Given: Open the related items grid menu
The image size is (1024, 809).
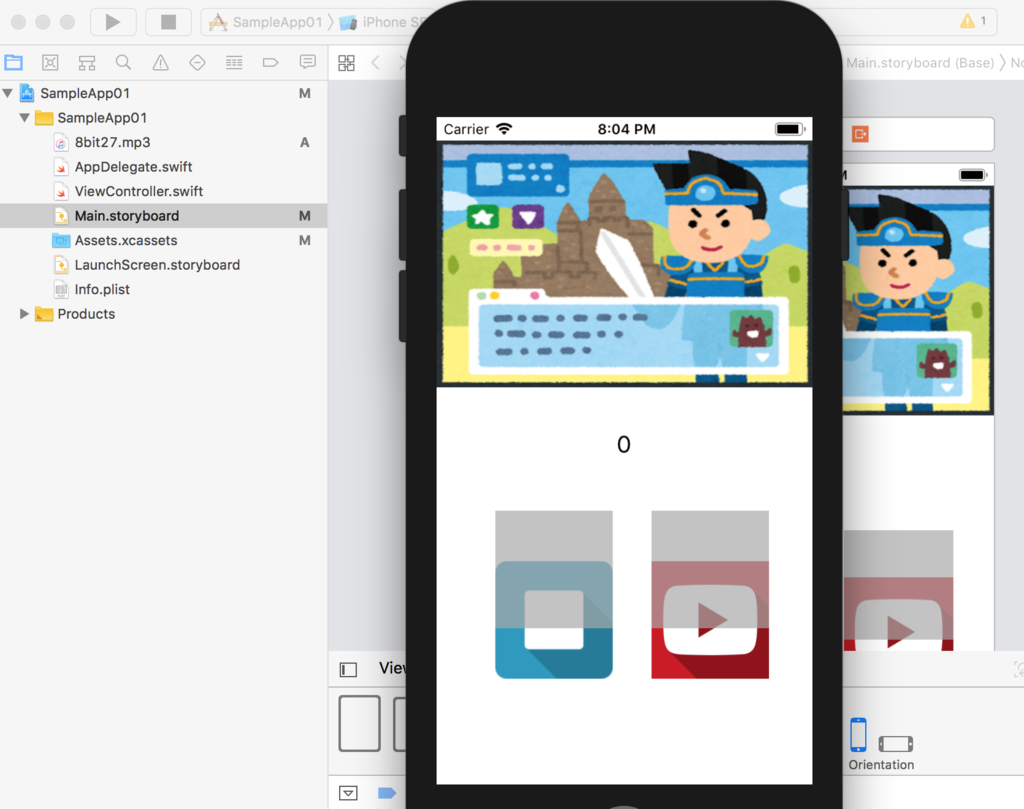Looking at the screenshot, I should click(346, 63).
